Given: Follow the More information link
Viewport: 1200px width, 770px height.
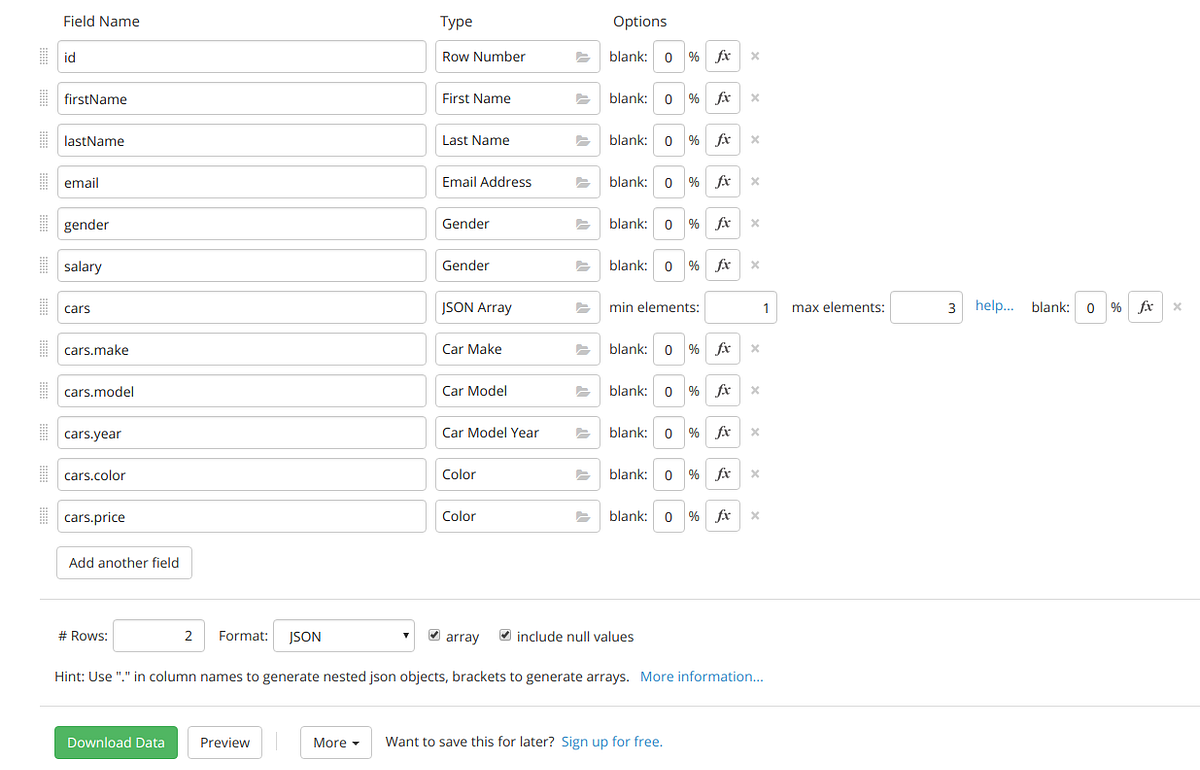Looking at the screenshot, I should tap(702, 676).
